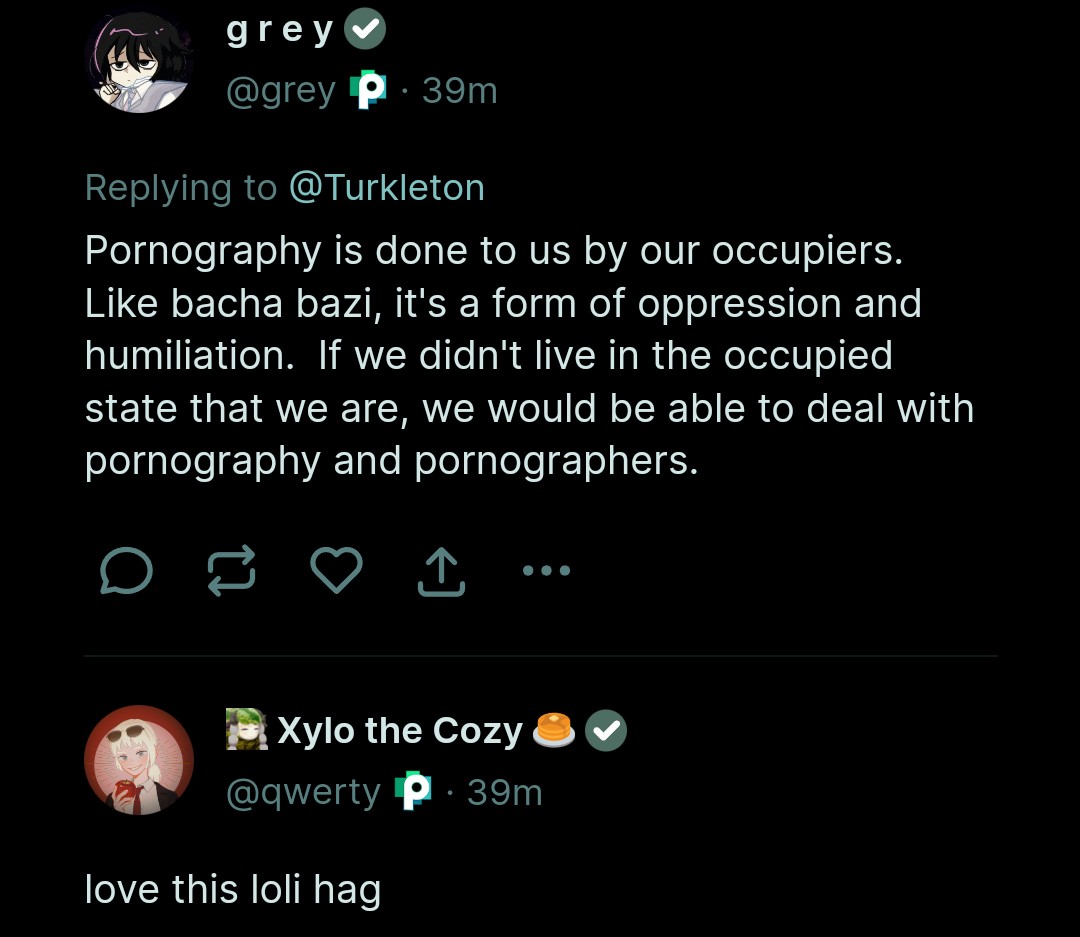This screenshot has width=1080, height=937.
Task: Click the pancake emoji after Xylo's name
Action: click(x=554, y=731)
